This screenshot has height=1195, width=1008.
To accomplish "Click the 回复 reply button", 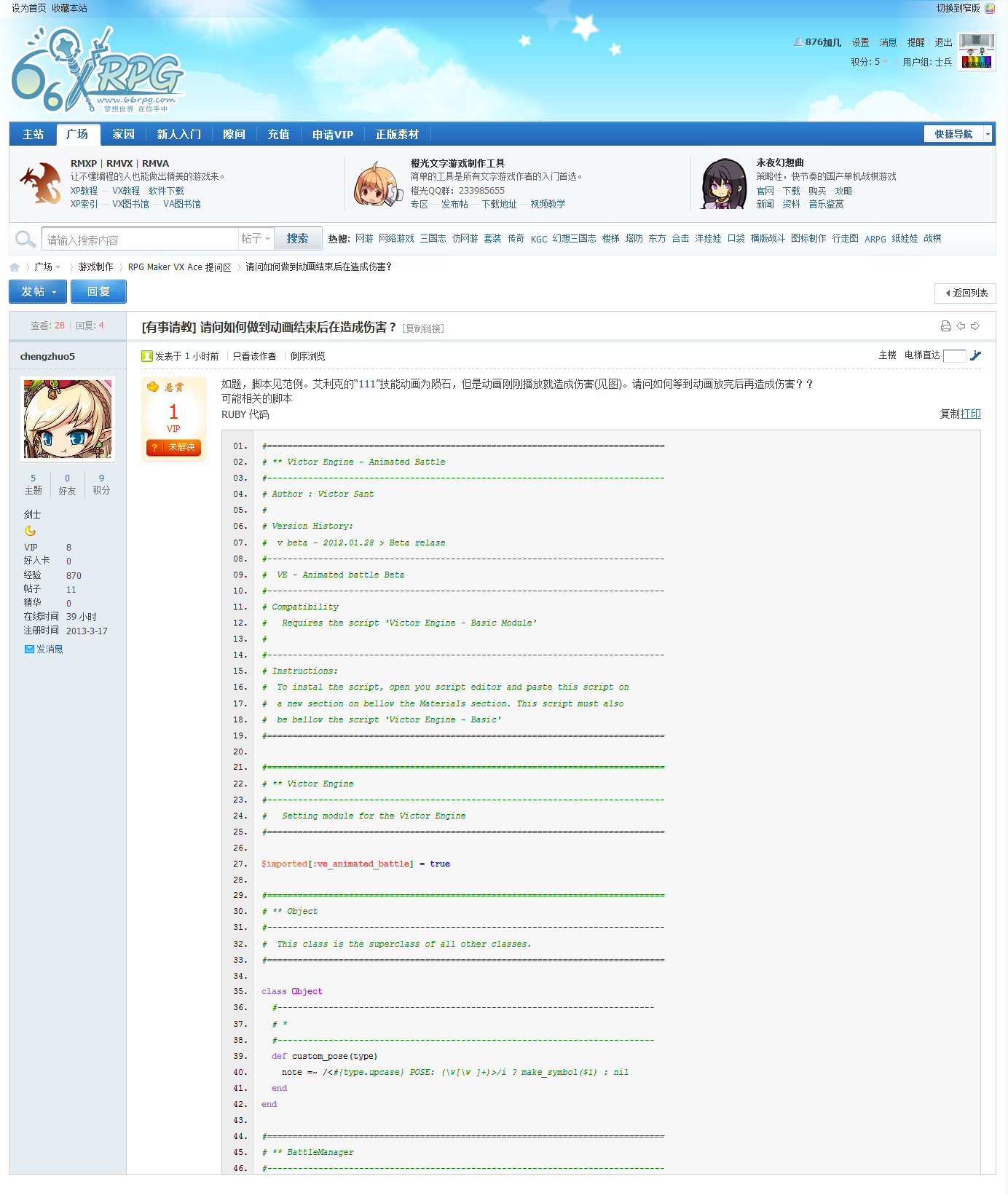I will click(98, 291).
